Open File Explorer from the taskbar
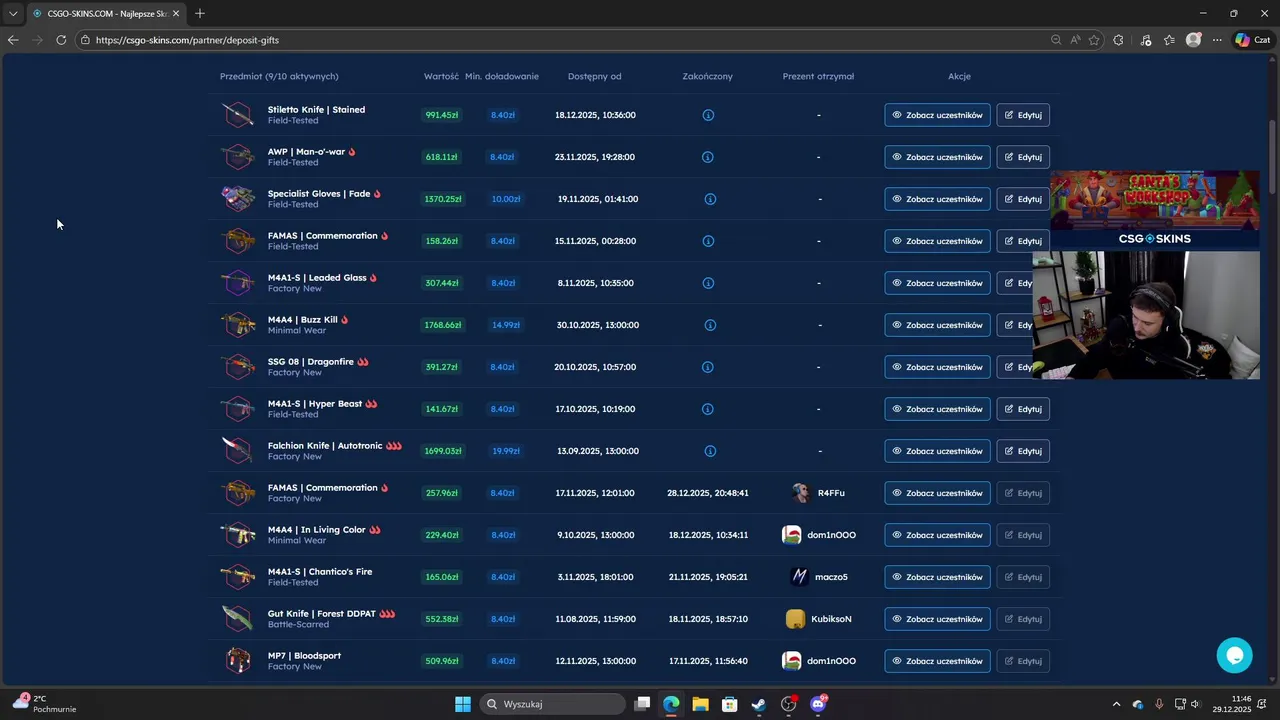The height and width of the screenshot is (720, 1280). click(700, 704)
